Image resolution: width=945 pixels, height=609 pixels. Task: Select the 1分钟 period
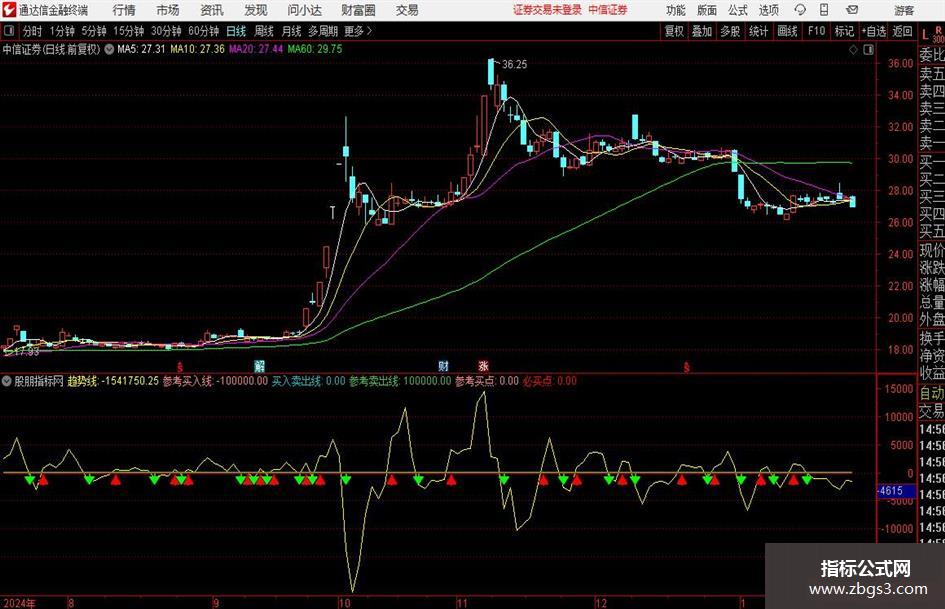pos(62,31)
